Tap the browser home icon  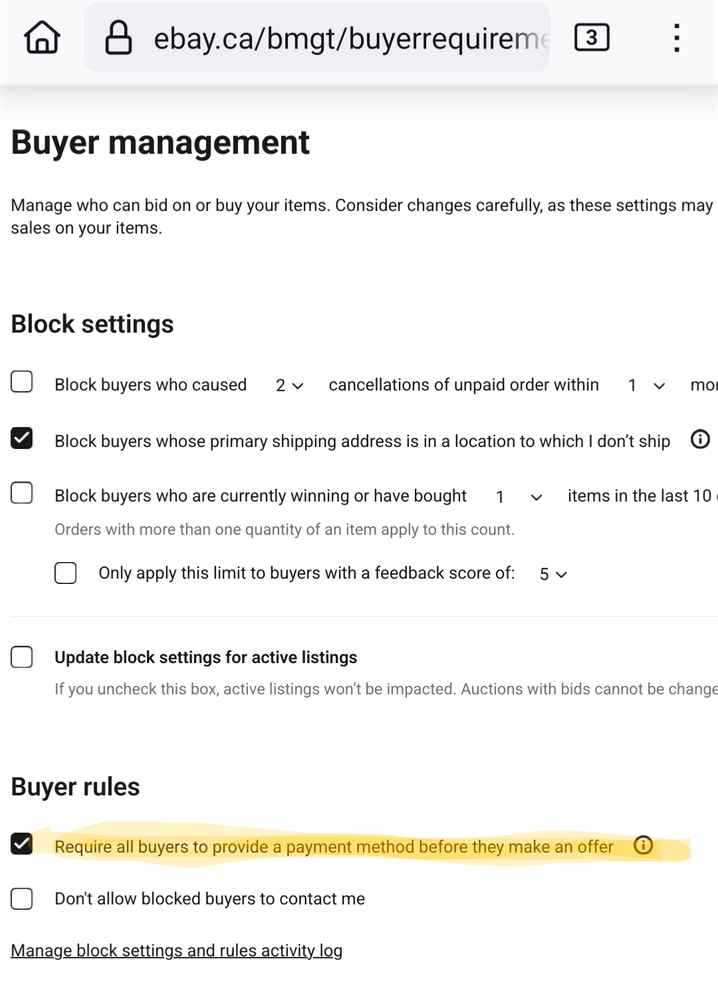click(x=42, y=38)
